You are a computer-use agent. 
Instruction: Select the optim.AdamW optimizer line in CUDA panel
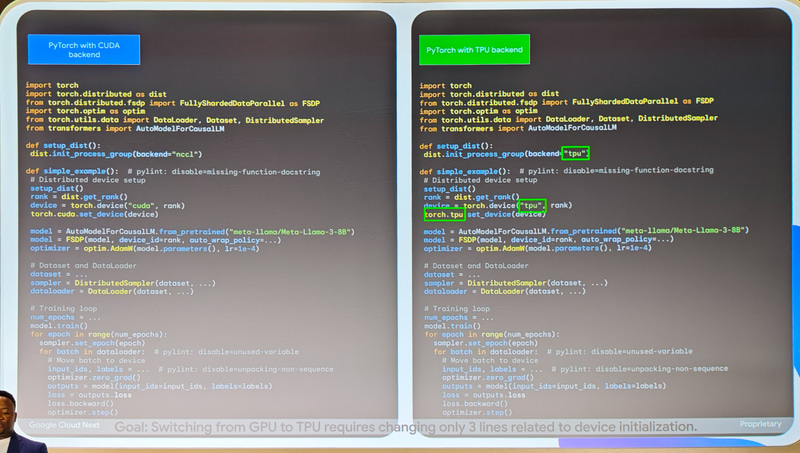click(145, 248)
